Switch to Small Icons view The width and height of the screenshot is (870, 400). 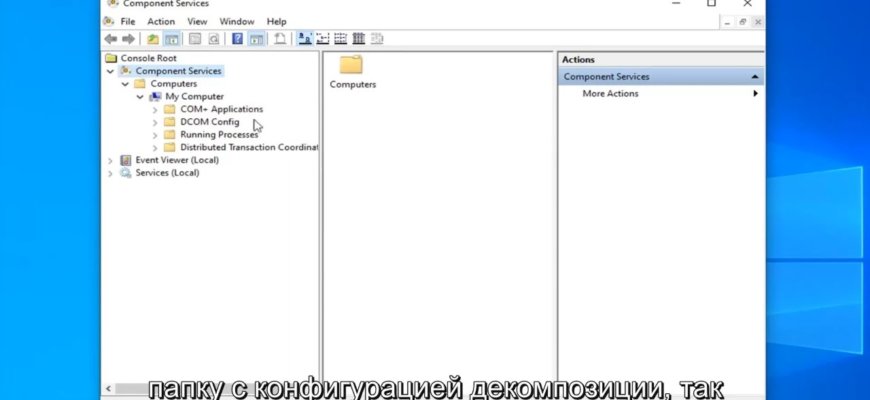click(x=322, y=39)
